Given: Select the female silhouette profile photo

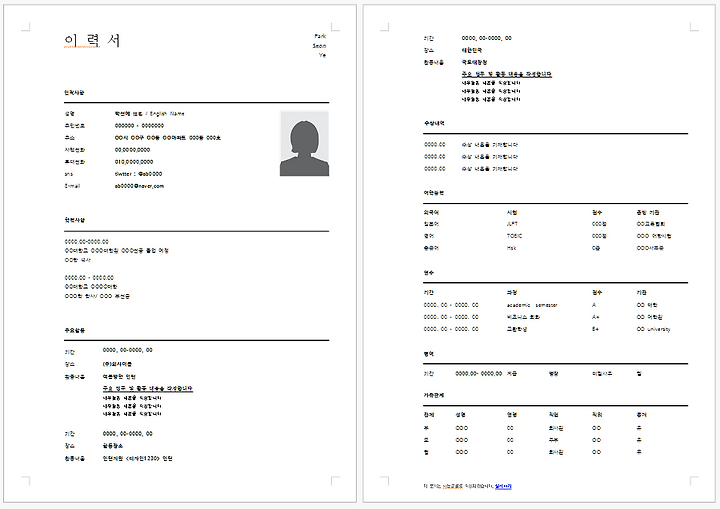Looking at the screenshot, I should tap(304, 143).
